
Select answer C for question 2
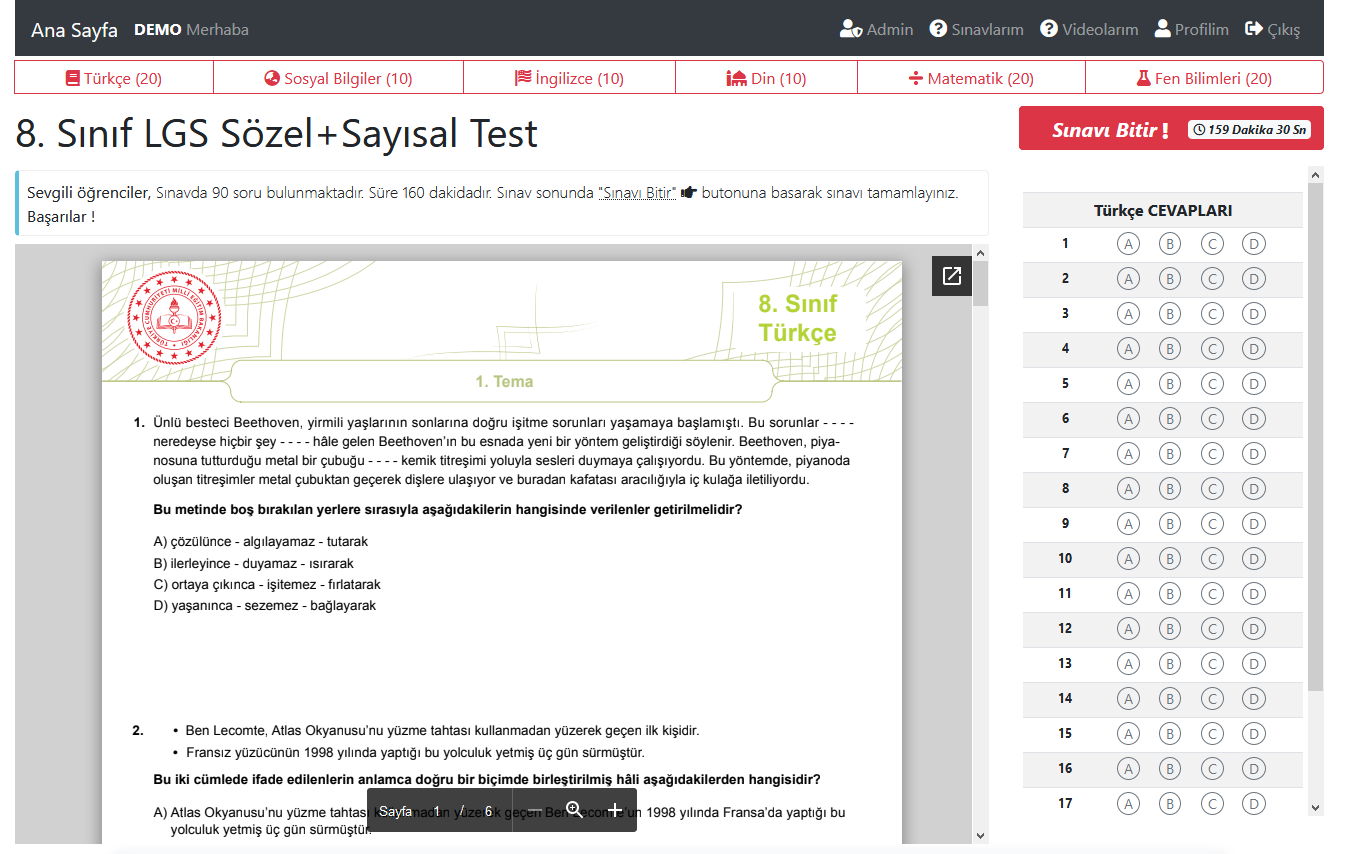click(1212, 278)
